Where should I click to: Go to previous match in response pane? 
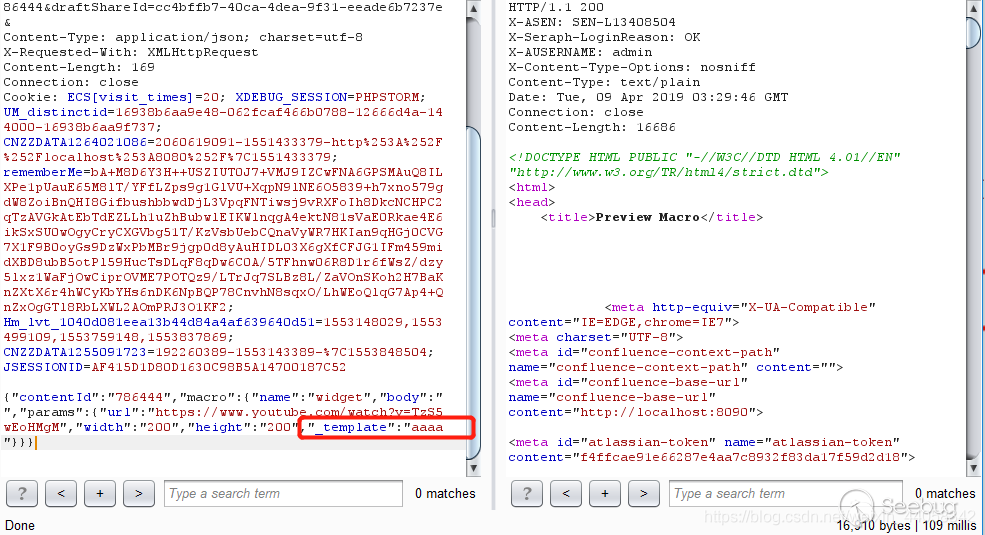pos(566,494)
